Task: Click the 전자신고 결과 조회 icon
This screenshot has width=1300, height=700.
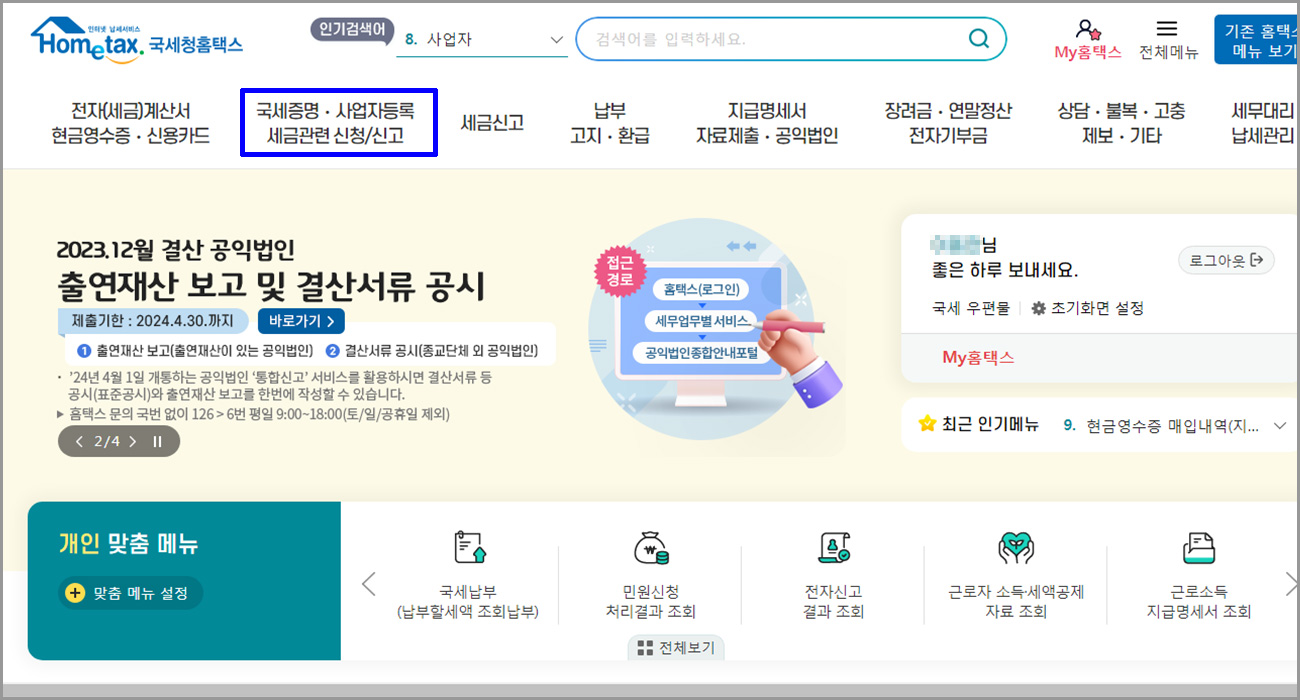Action: pos(834,548)
